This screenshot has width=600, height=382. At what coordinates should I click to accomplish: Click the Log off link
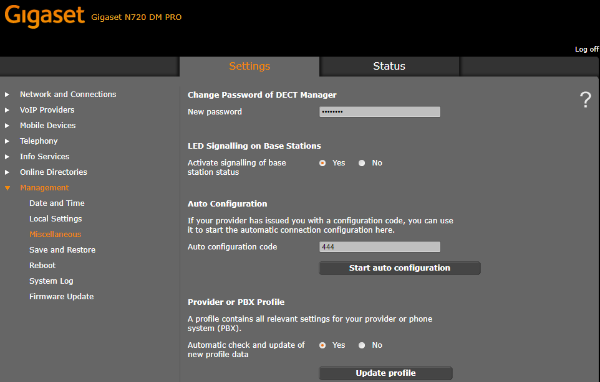click(587, 49)
